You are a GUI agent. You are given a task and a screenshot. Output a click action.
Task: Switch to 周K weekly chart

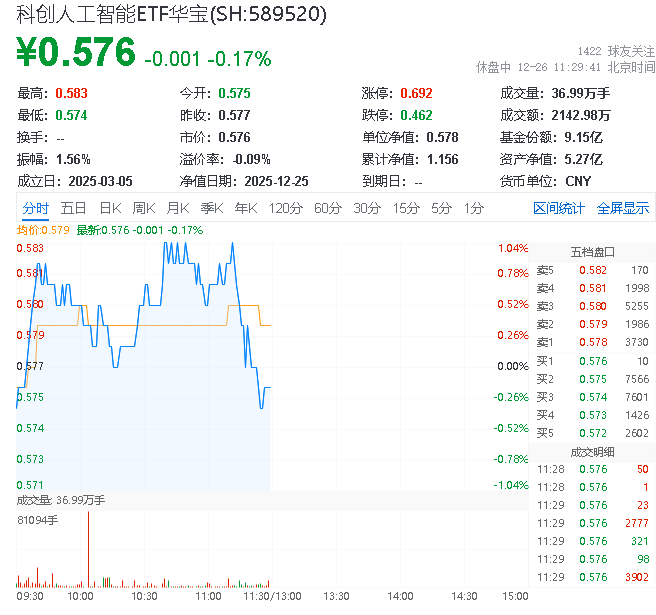point(144,208)
